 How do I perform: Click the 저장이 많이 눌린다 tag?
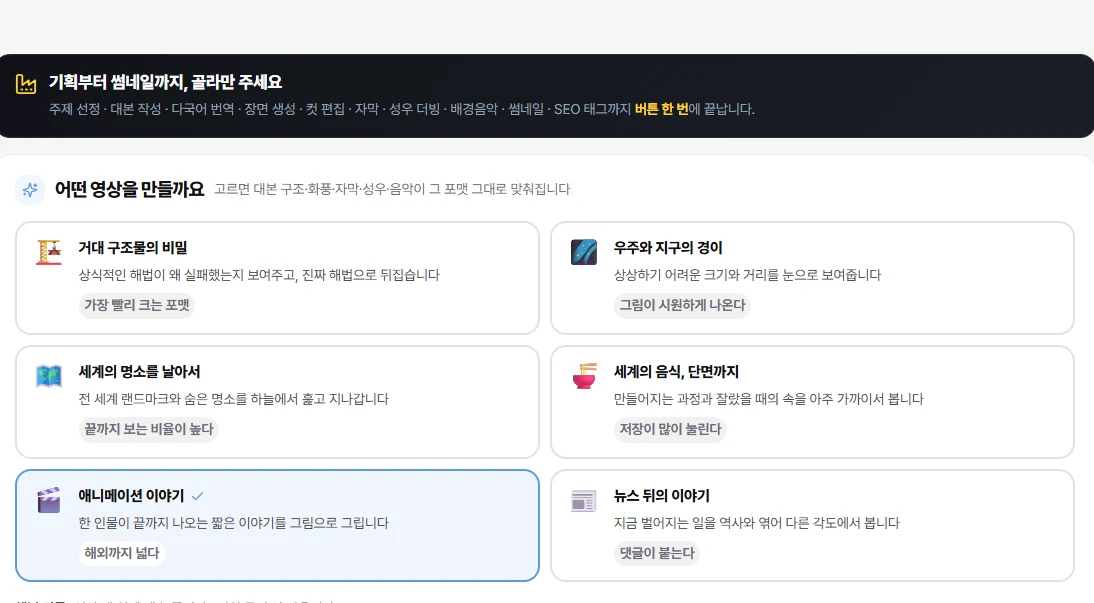(x=670, y=429)
